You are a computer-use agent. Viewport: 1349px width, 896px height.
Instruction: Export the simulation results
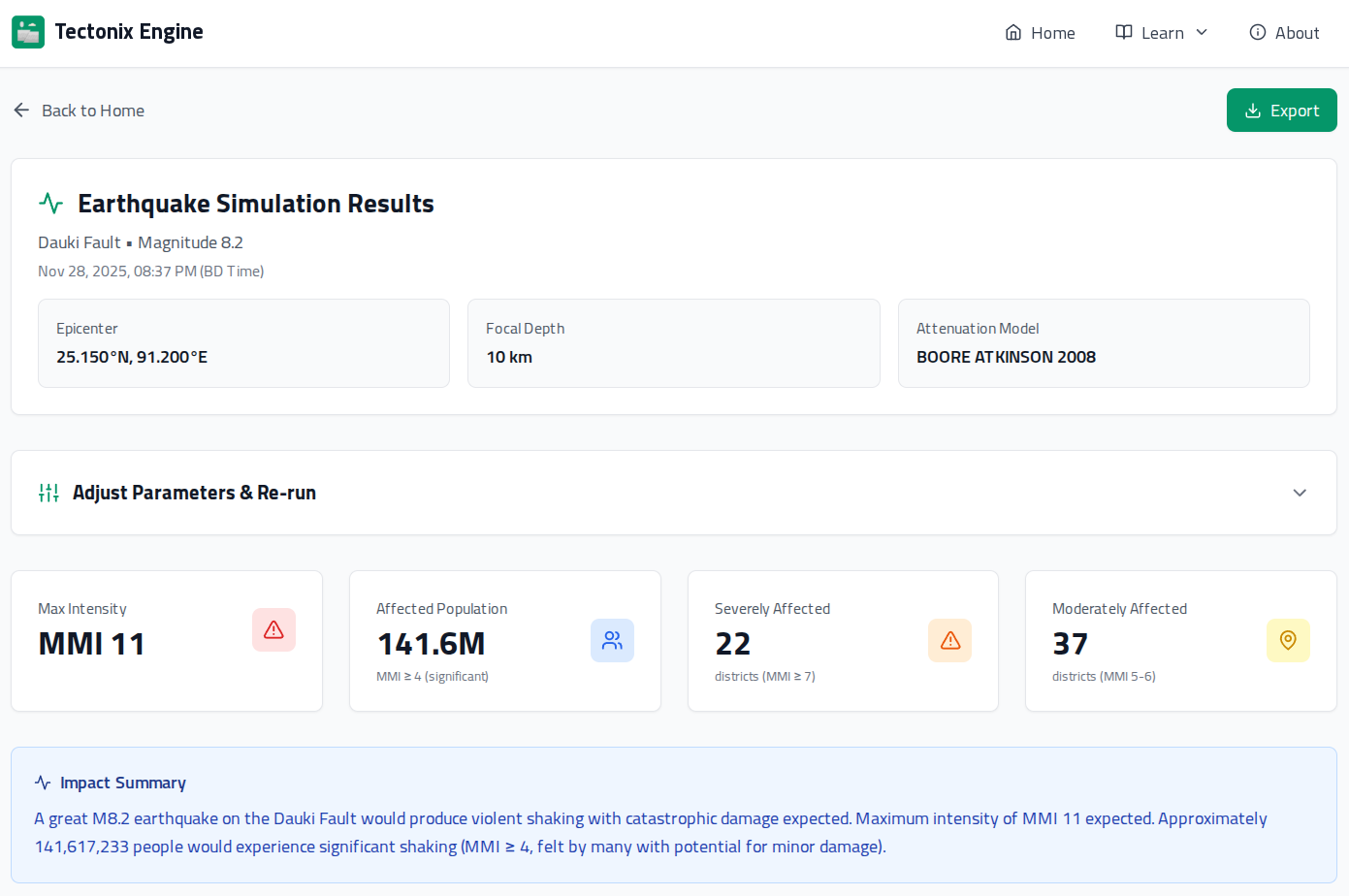coord(1282,111)
